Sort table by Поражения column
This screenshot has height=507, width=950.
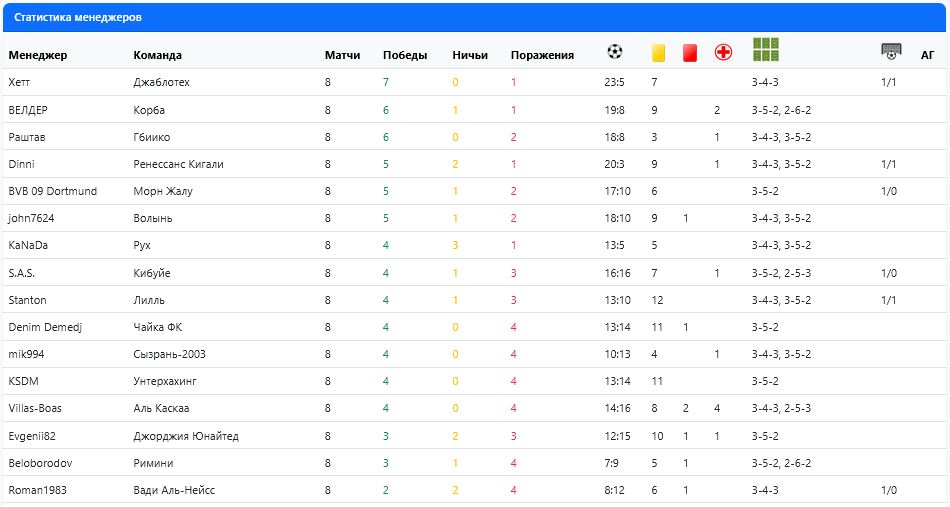coord(541,55)
